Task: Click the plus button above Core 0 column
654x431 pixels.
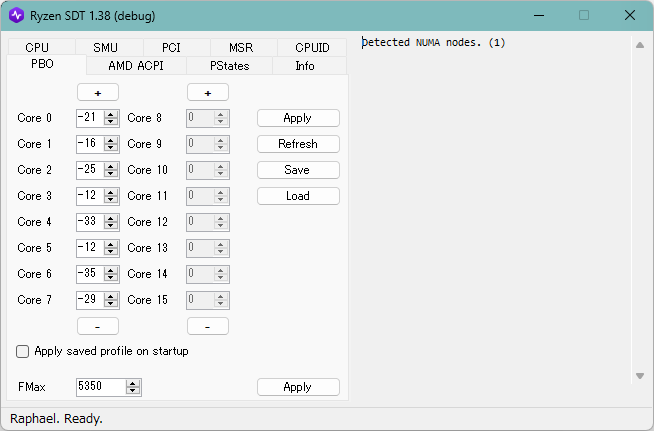Action: click(x=98, y=92)
